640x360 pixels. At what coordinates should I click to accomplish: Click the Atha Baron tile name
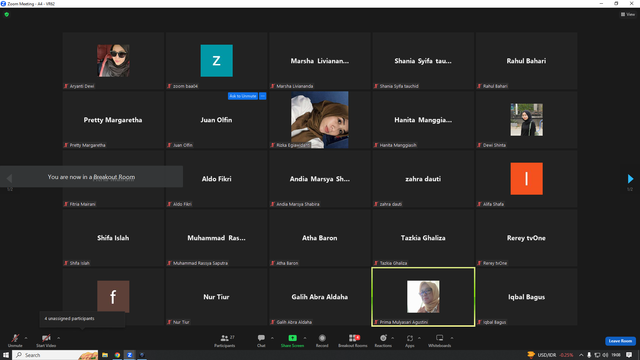[320, 238]
